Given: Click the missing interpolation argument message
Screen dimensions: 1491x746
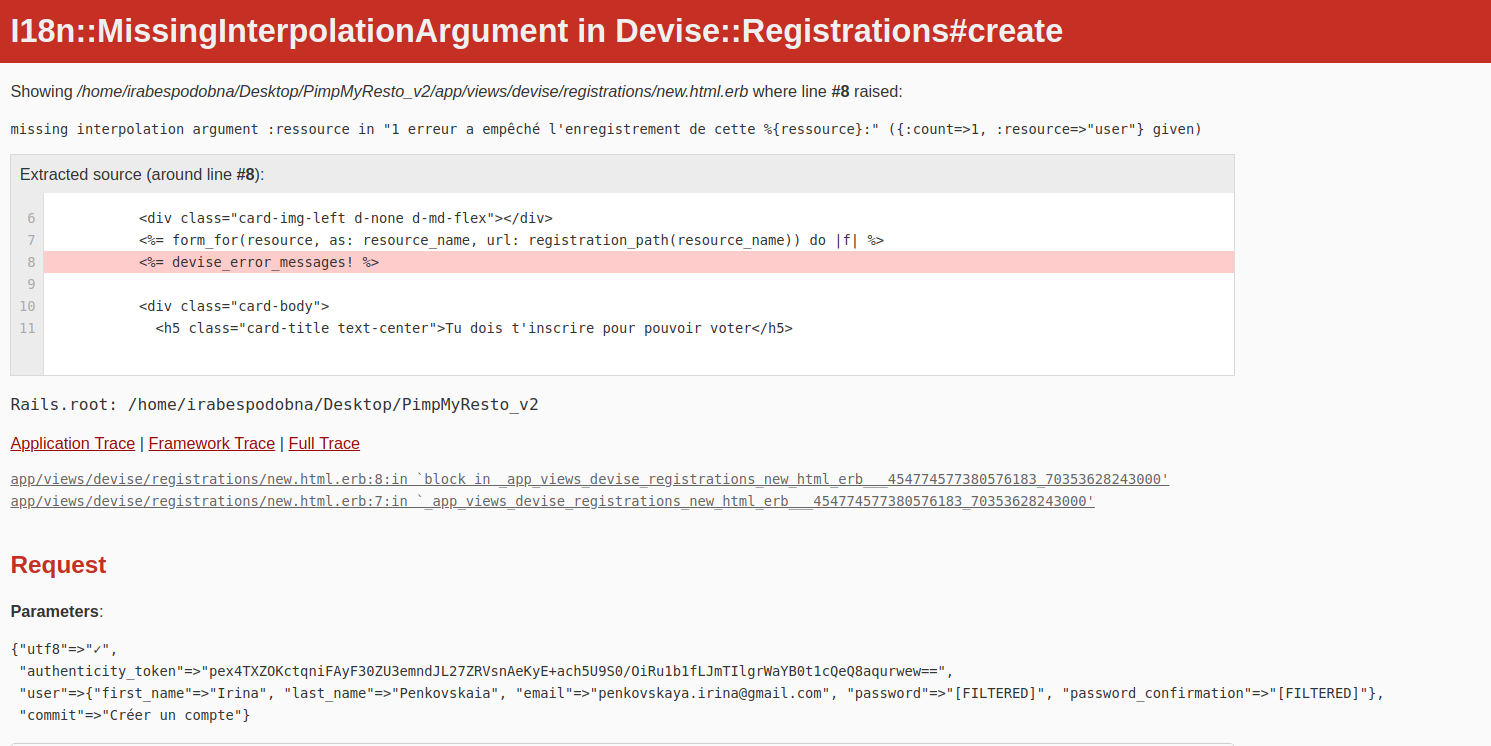Looking at the screenshot, I should point(606,129).
